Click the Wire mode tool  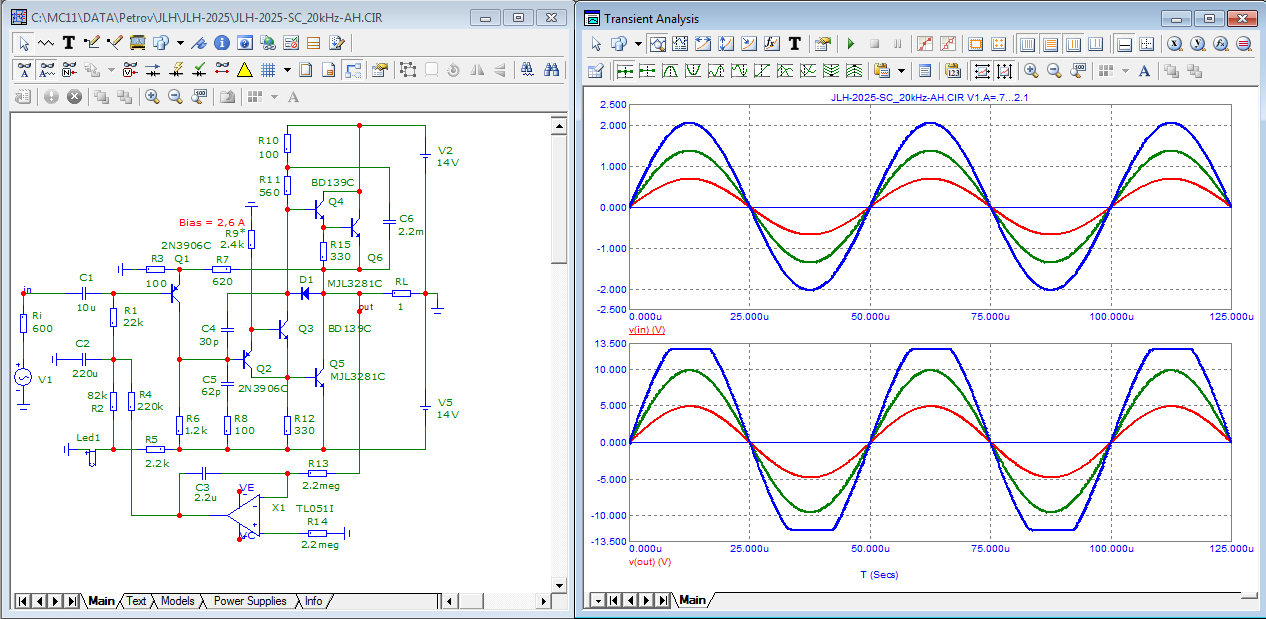[92, 43]
